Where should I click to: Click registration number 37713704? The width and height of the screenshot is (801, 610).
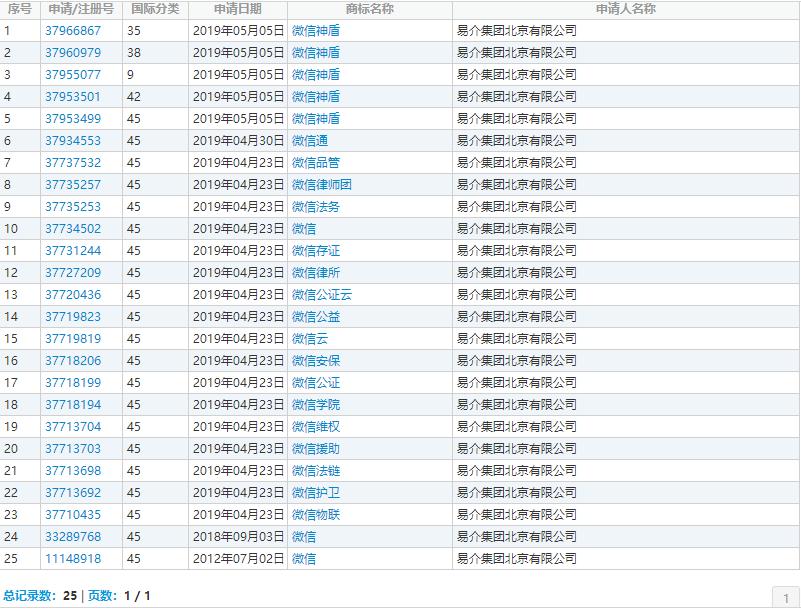coord(73,426)
